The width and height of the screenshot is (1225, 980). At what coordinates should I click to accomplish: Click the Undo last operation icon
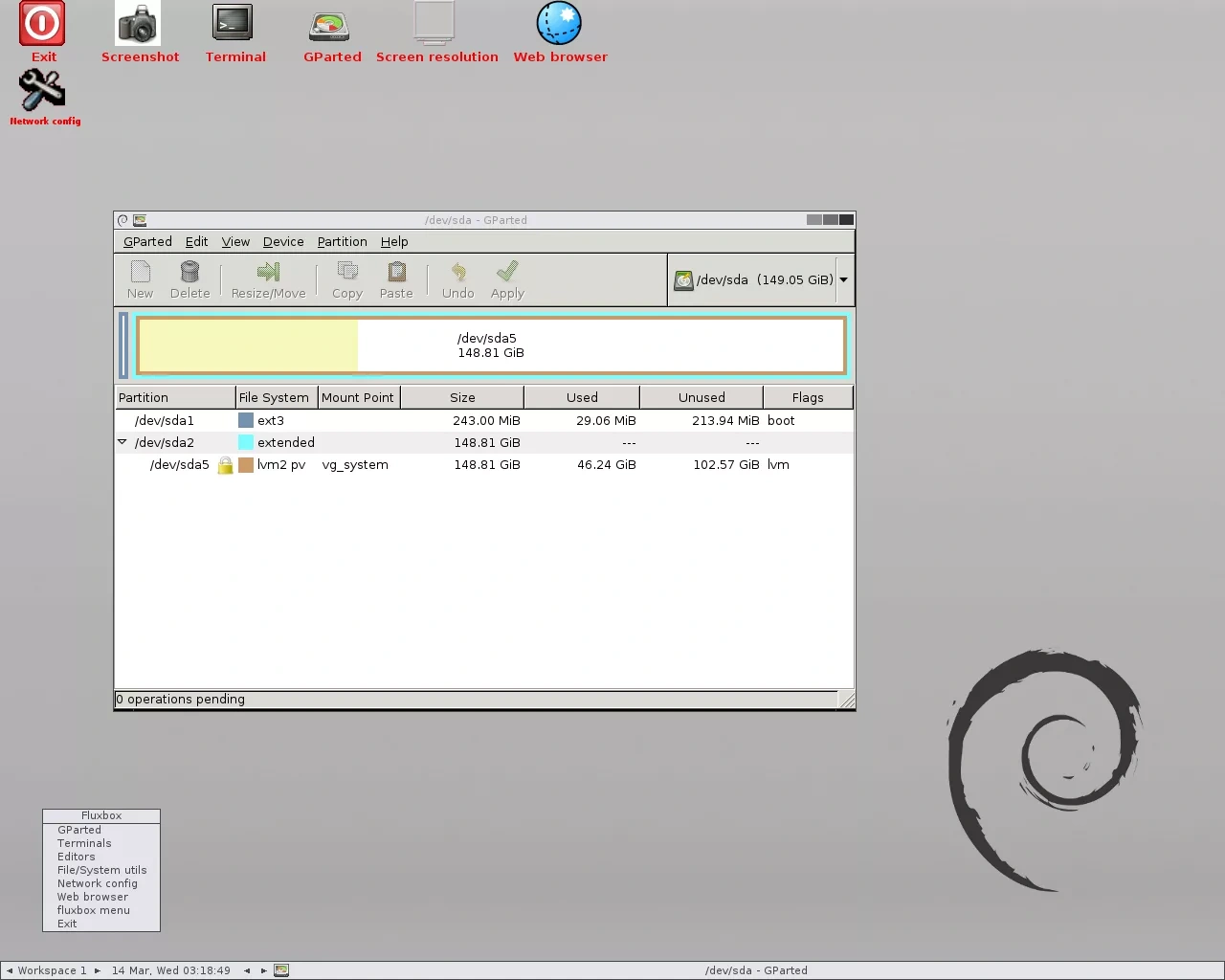tap(458, 272)
